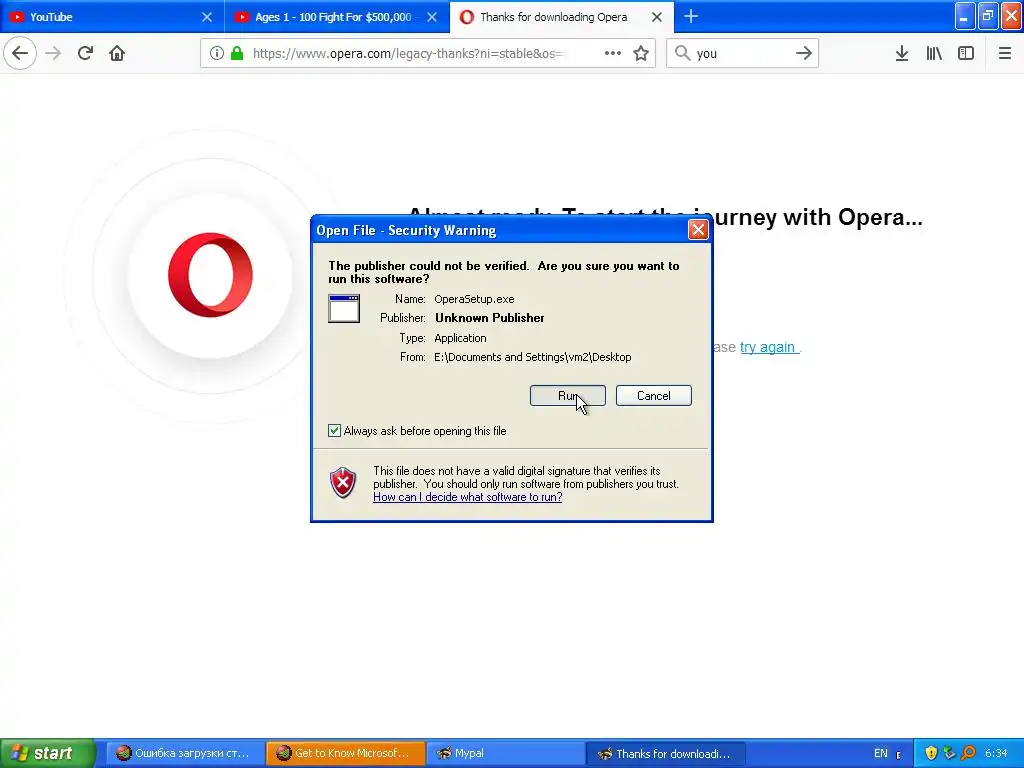Open page actions three-dot menu
Screen dimensions: 1024x768
click(x=613, y=53)
